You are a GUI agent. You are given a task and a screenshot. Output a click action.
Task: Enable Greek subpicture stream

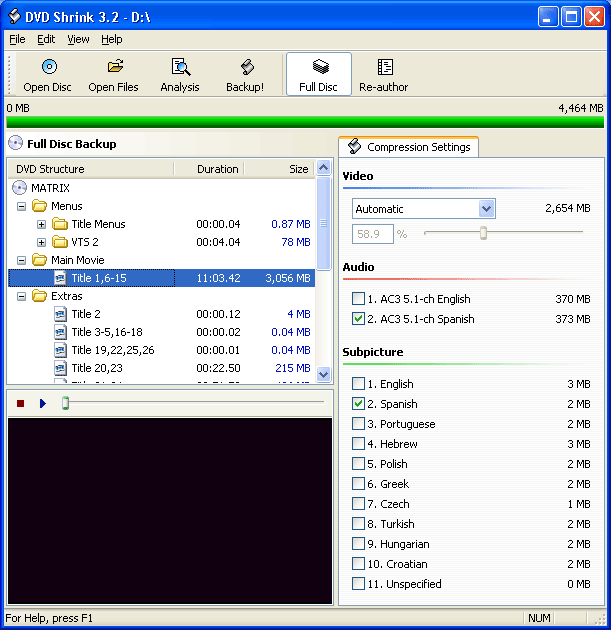(358, 484)
